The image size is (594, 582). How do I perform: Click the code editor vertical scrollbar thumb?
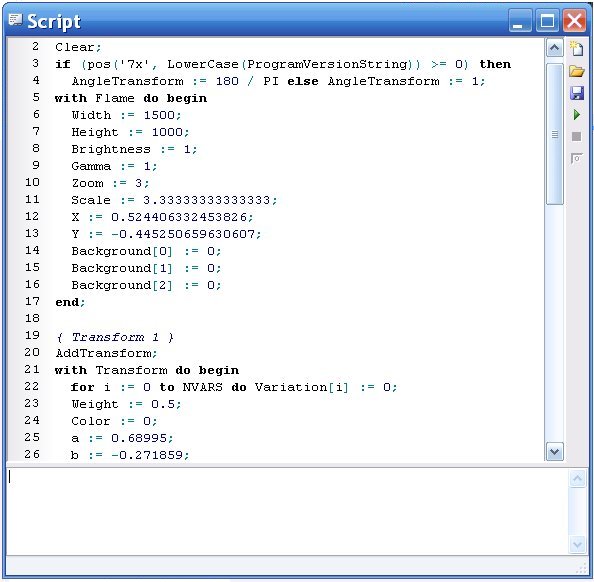pos(554,134)
